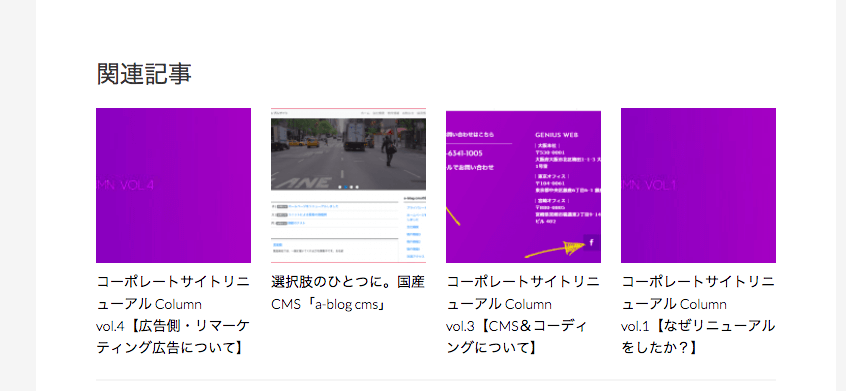Open the Column vol.1 purple thumbnail
This screenshot has height=391, width=846.
[698, 186]
